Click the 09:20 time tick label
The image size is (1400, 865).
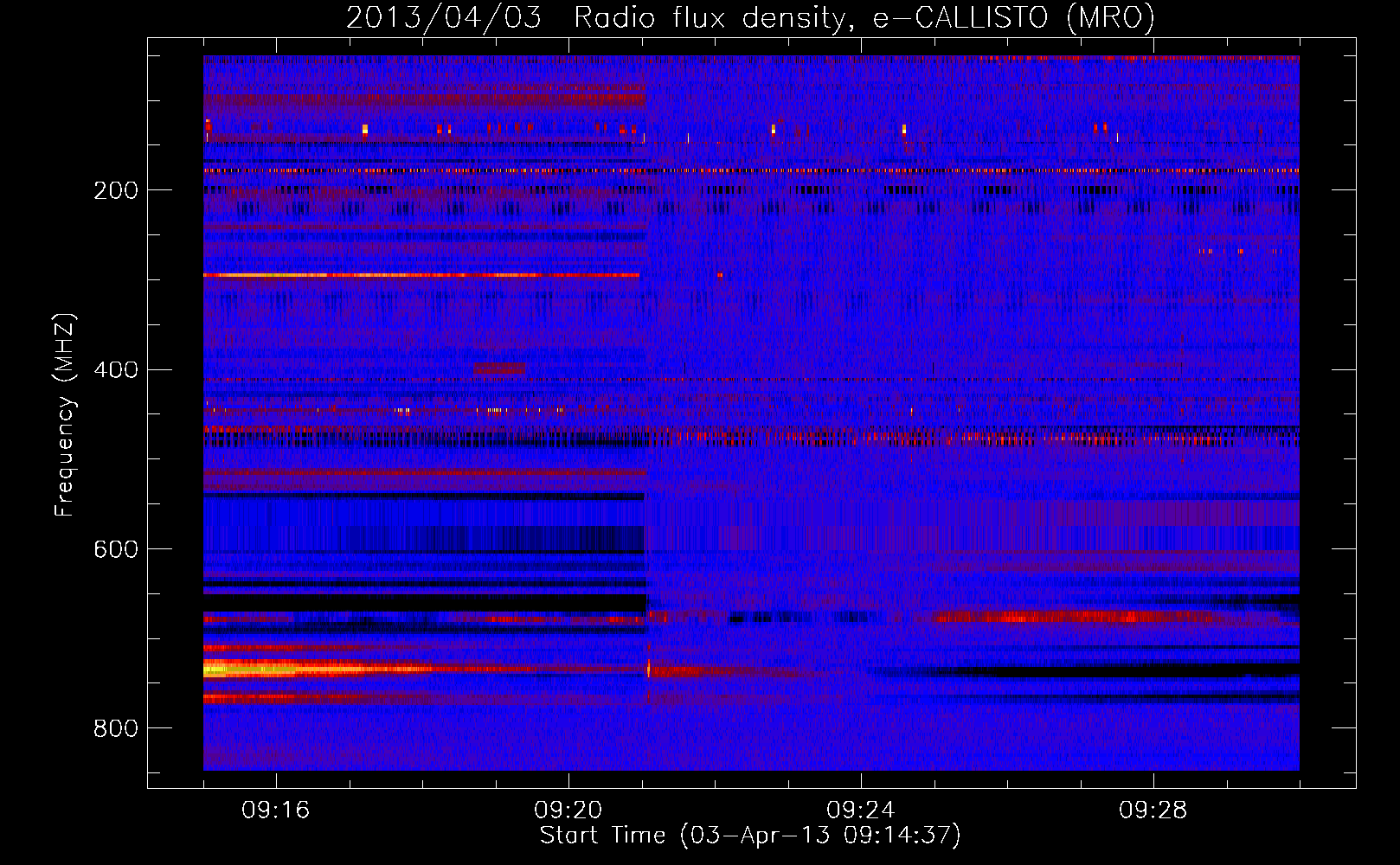(x=568, y=811)
